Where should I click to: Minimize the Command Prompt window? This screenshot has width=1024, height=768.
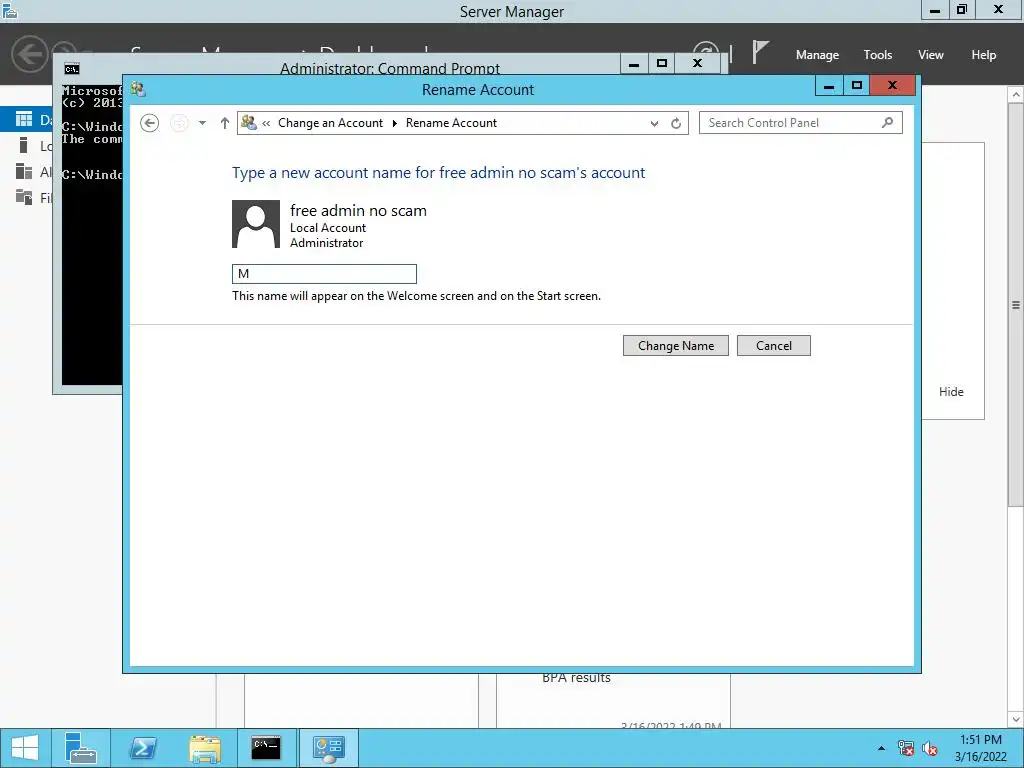tap(633, 64)
